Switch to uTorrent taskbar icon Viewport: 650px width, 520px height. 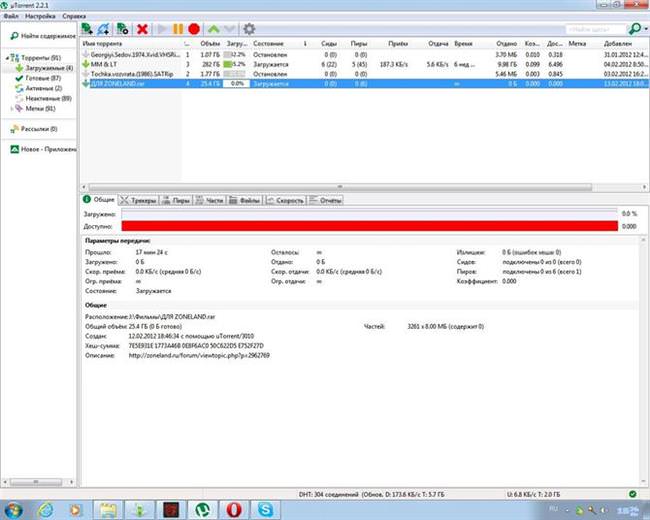203,510
